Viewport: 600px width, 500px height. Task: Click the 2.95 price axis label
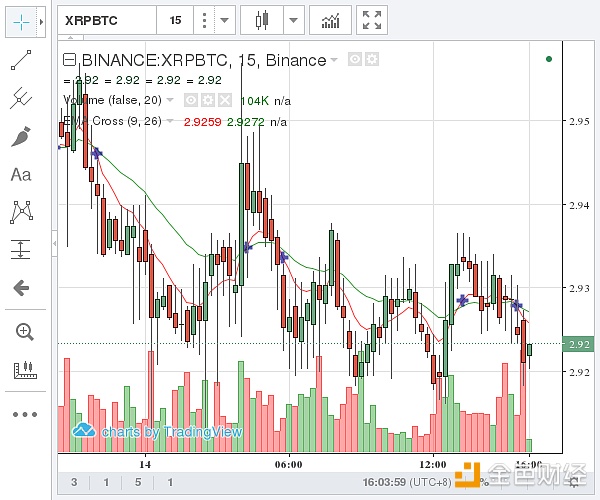pyautogui.click(x=579, y=121)
